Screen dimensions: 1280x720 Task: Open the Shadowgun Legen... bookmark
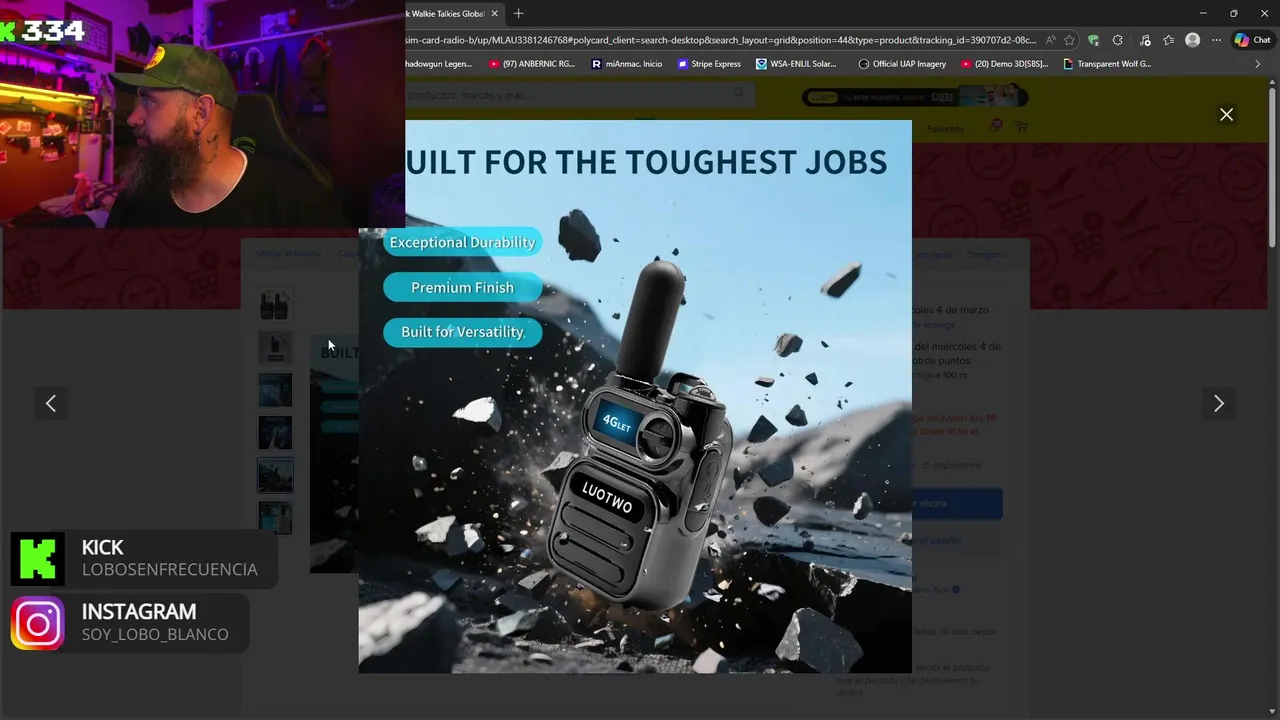pos(438,64)
